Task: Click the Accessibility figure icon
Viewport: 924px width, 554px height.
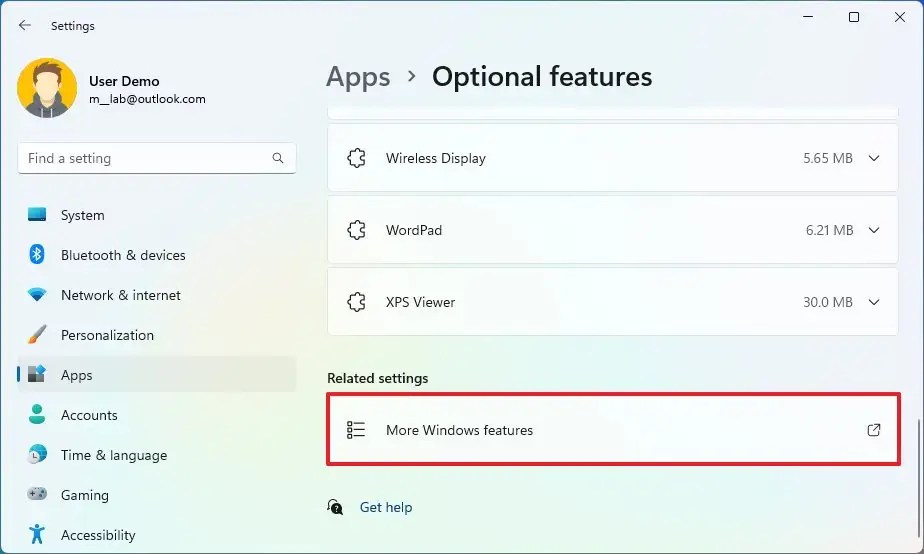Action: [37, 534]
